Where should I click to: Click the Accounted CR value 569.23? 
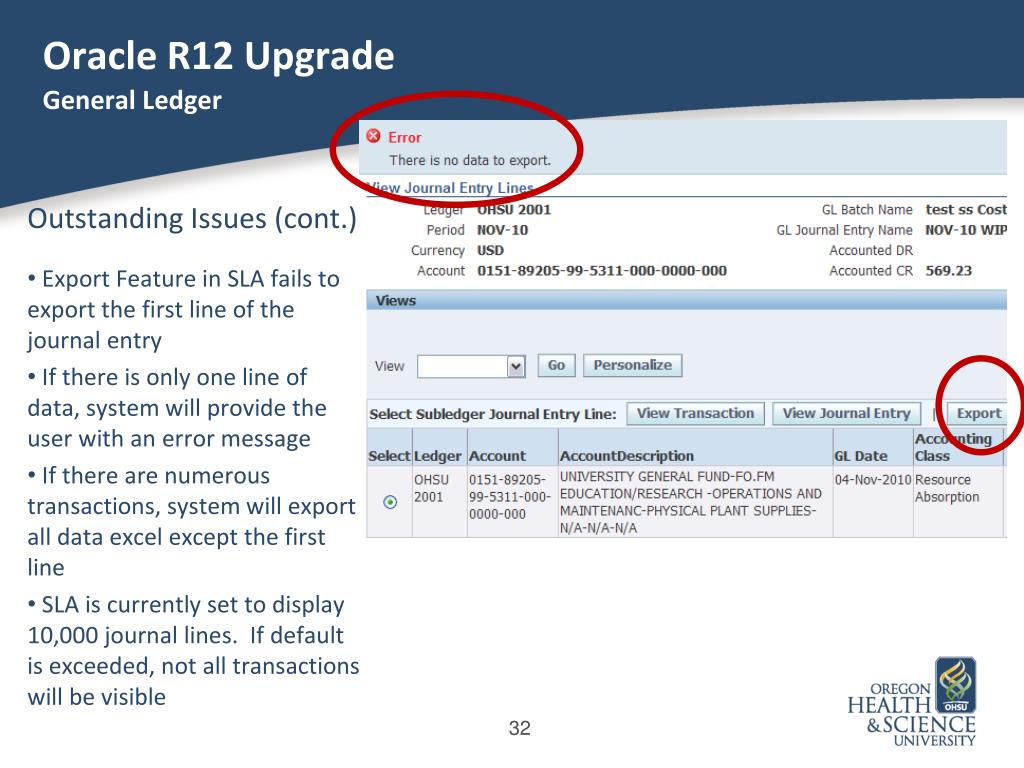click(948, 270)
